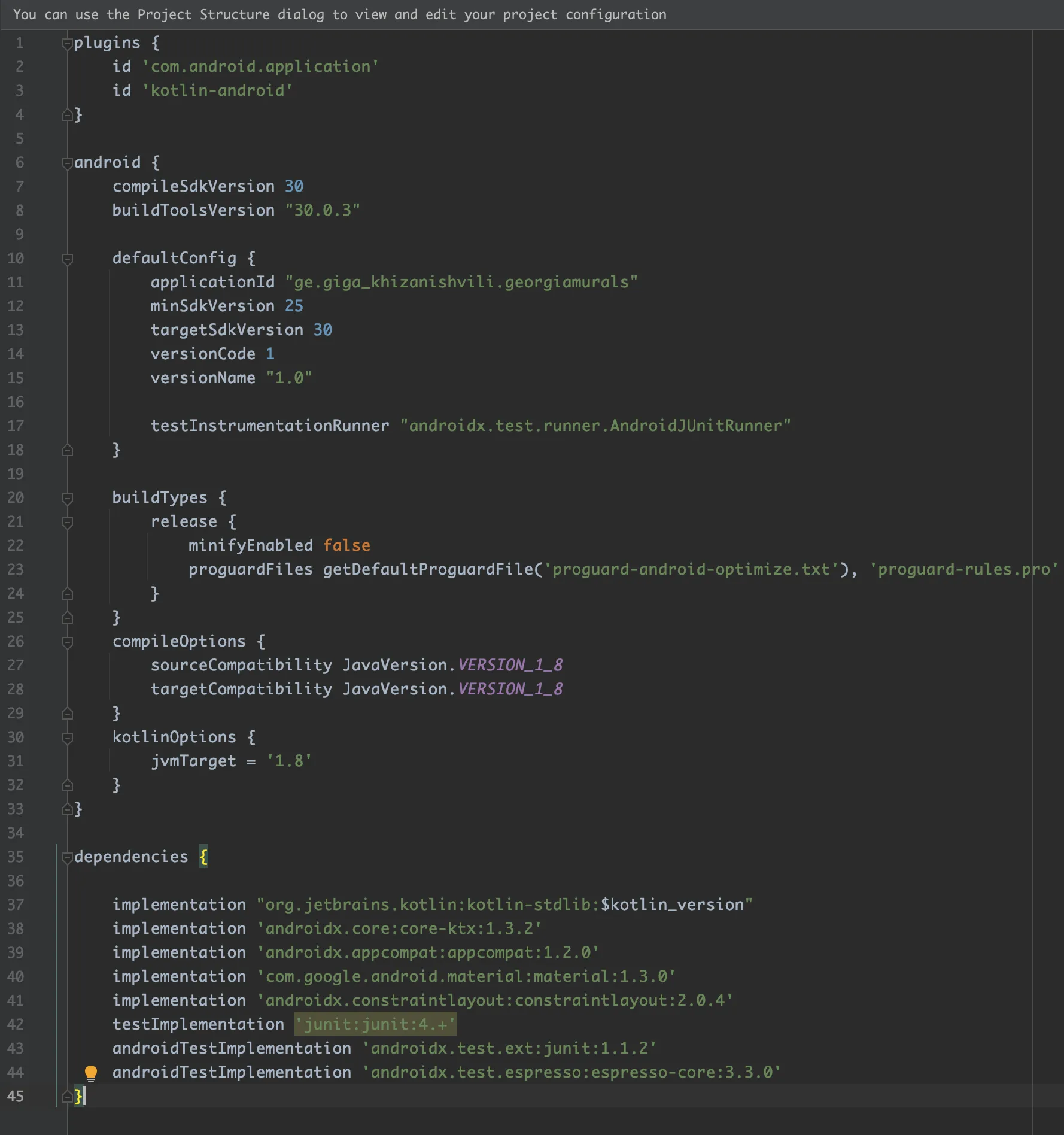Click VERSION_1_8 on the sourceCompatibility line
1064x1135 pixels.
[510, 665]
